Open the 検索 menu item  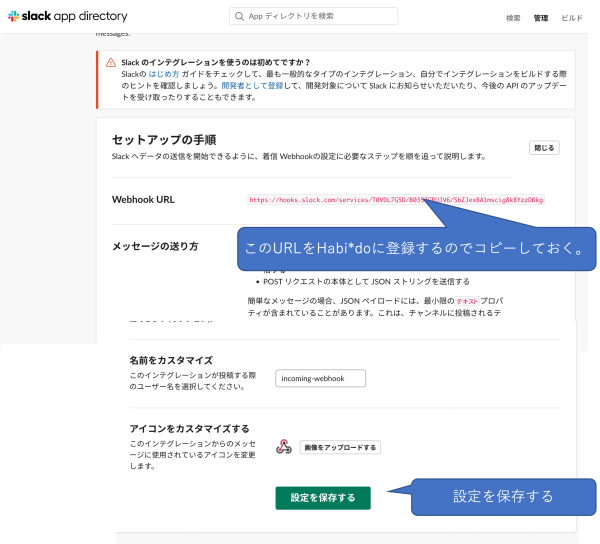point(513,18)
